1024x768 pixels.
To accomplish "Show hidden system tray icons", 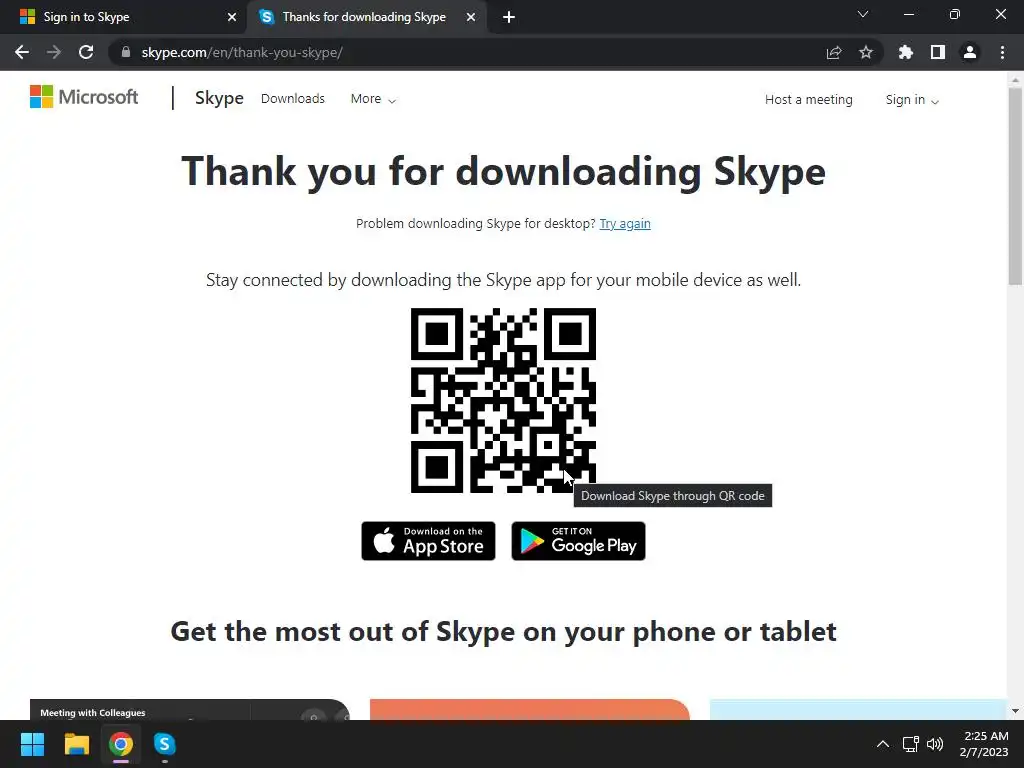I will (x=882, y=744).
